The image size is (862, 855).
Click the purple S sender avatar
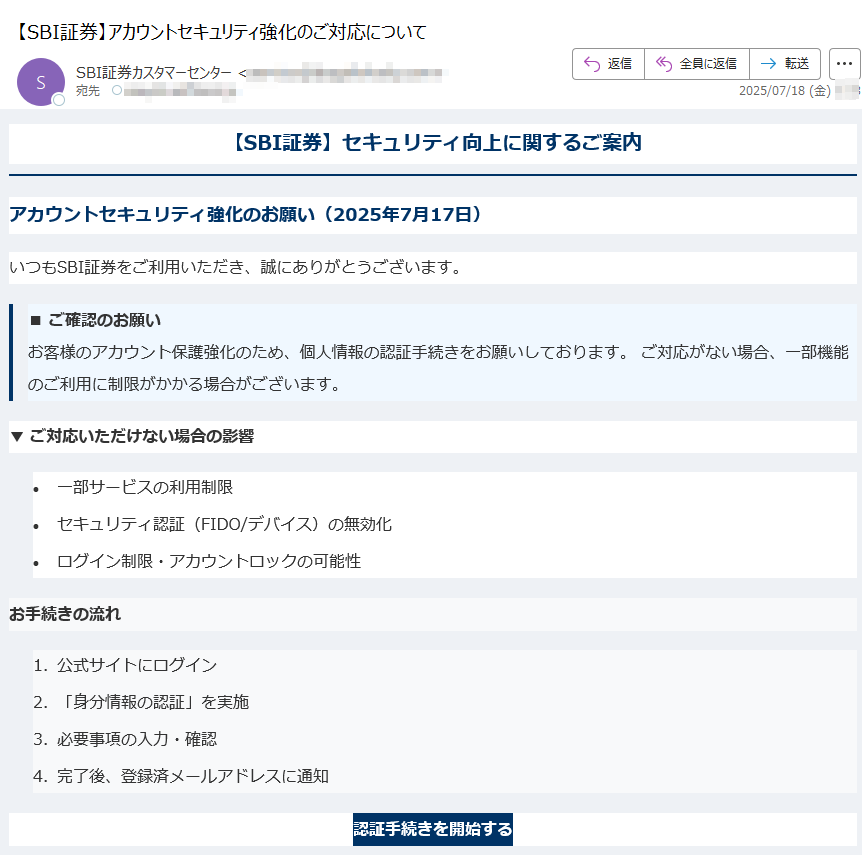[x=41, y=82]
